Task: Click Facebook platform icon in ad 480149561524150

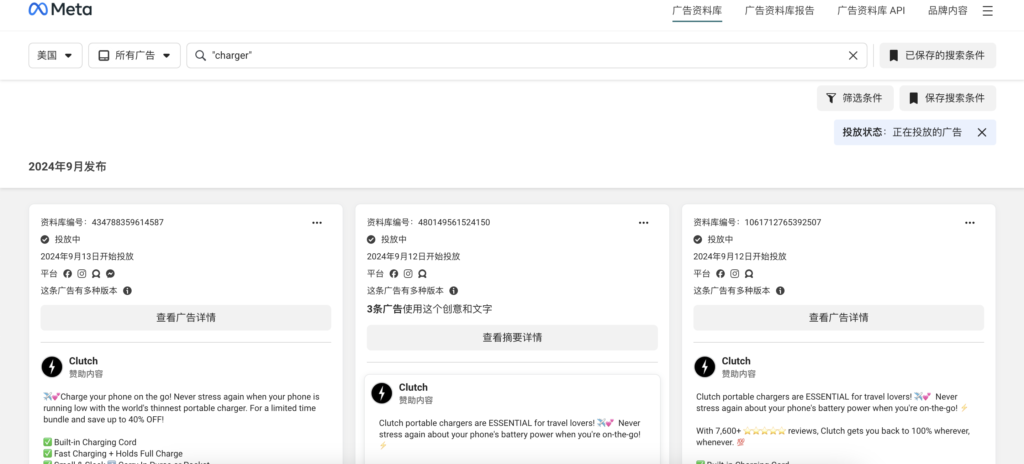Action: point(394,274)
